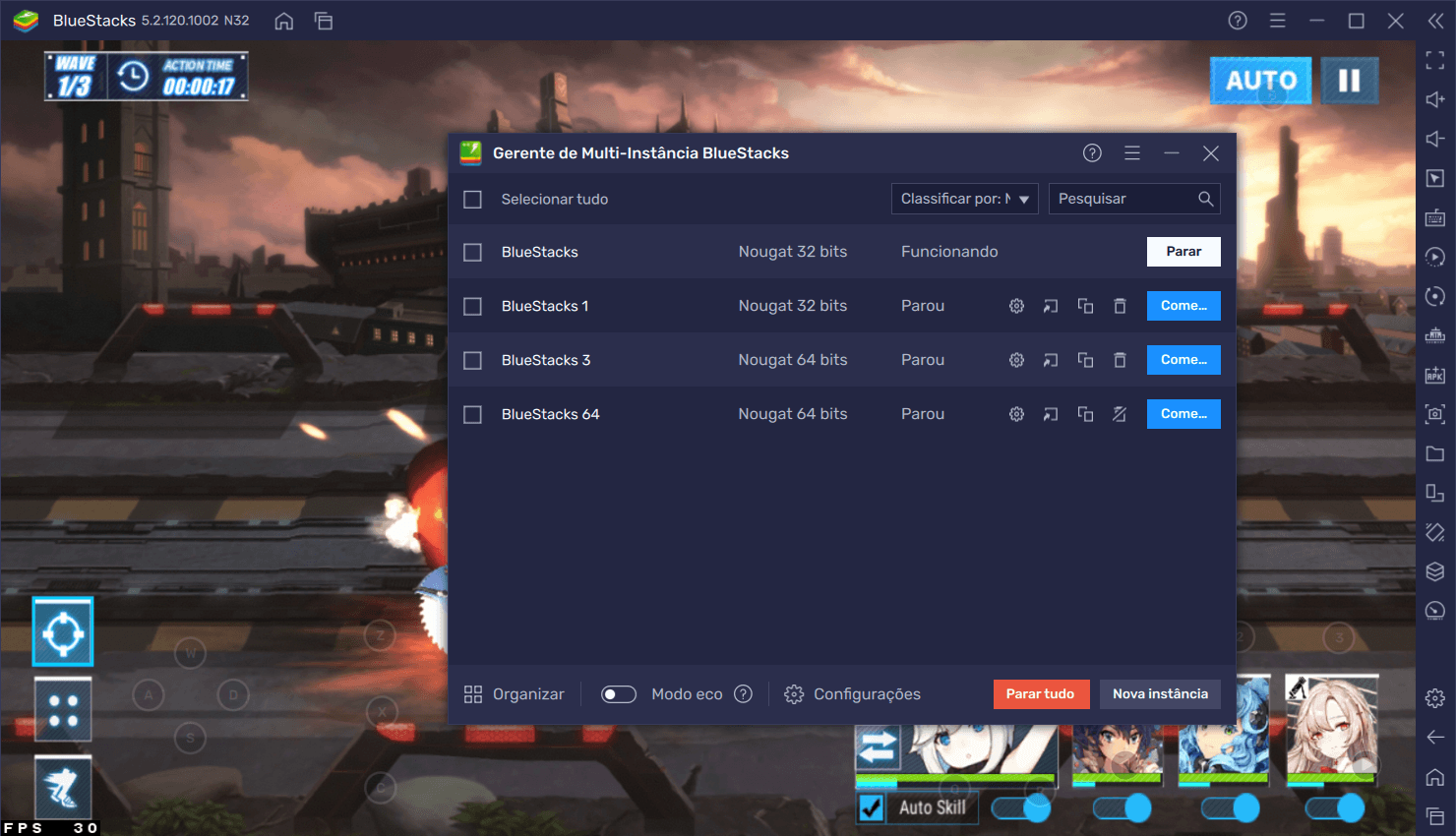Open Classificar por dropdown
This screenshot has height=836, width=1456.
pyautogui.click(x=964, y=199)
